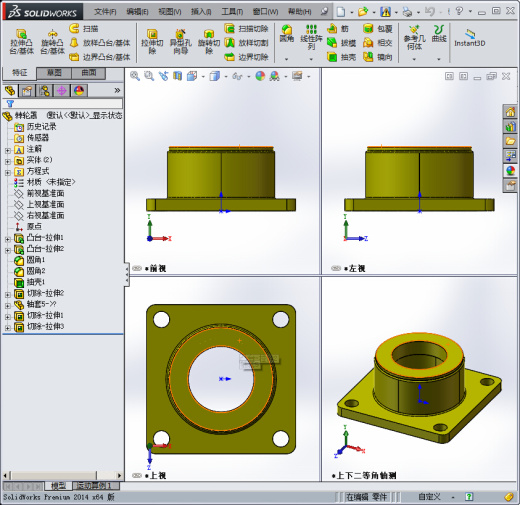520x505 pixels.
Task: Click the feature tree filter input field
Action: [x=62, y=104]
